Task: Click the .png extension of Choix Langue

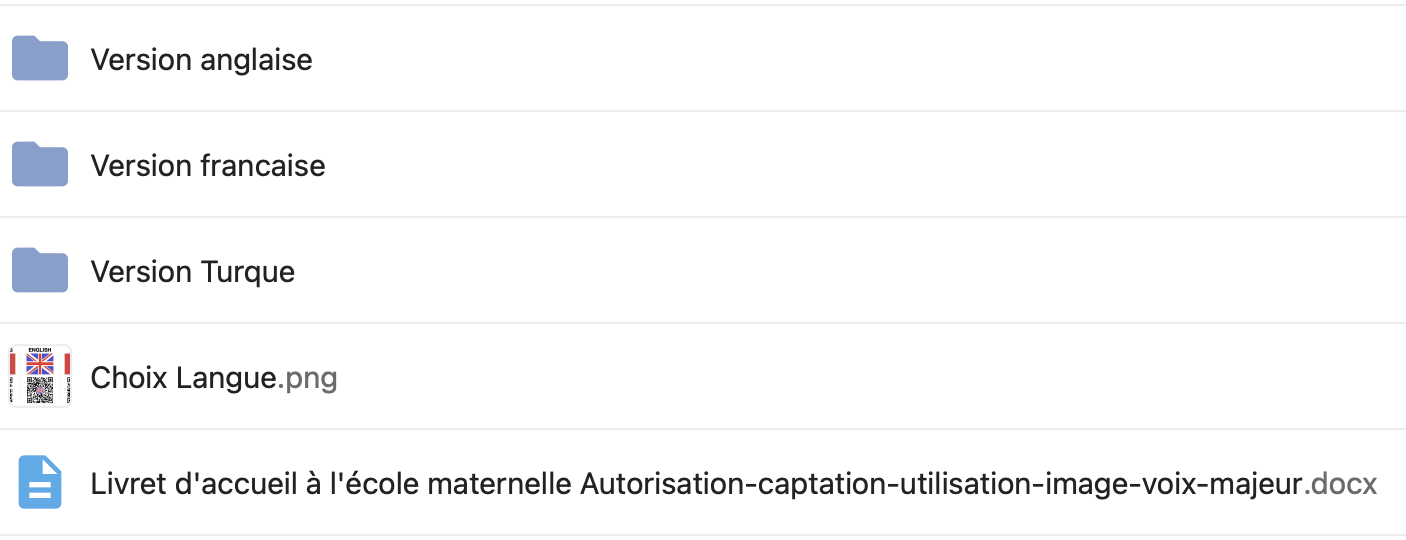Action: coord(307,379)
